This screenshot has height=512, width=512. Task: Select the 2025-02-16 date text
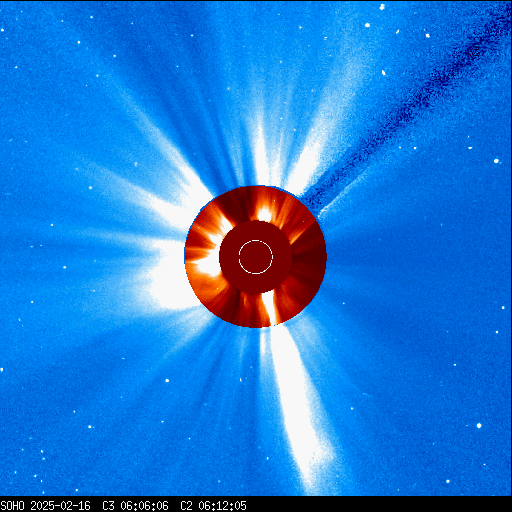click(x=60, y=506)
